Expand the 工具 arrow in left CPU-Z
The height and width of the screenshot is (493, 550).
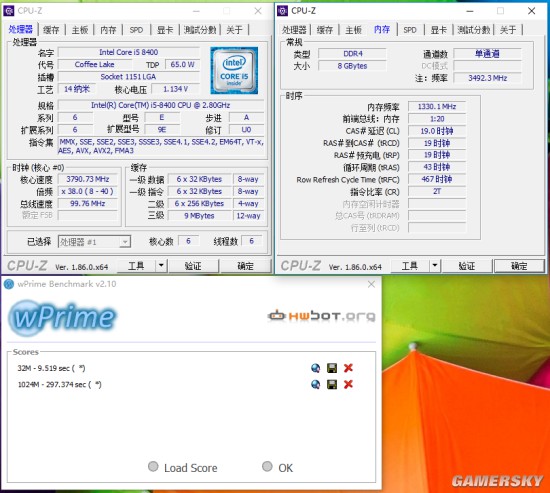(161, 266)
